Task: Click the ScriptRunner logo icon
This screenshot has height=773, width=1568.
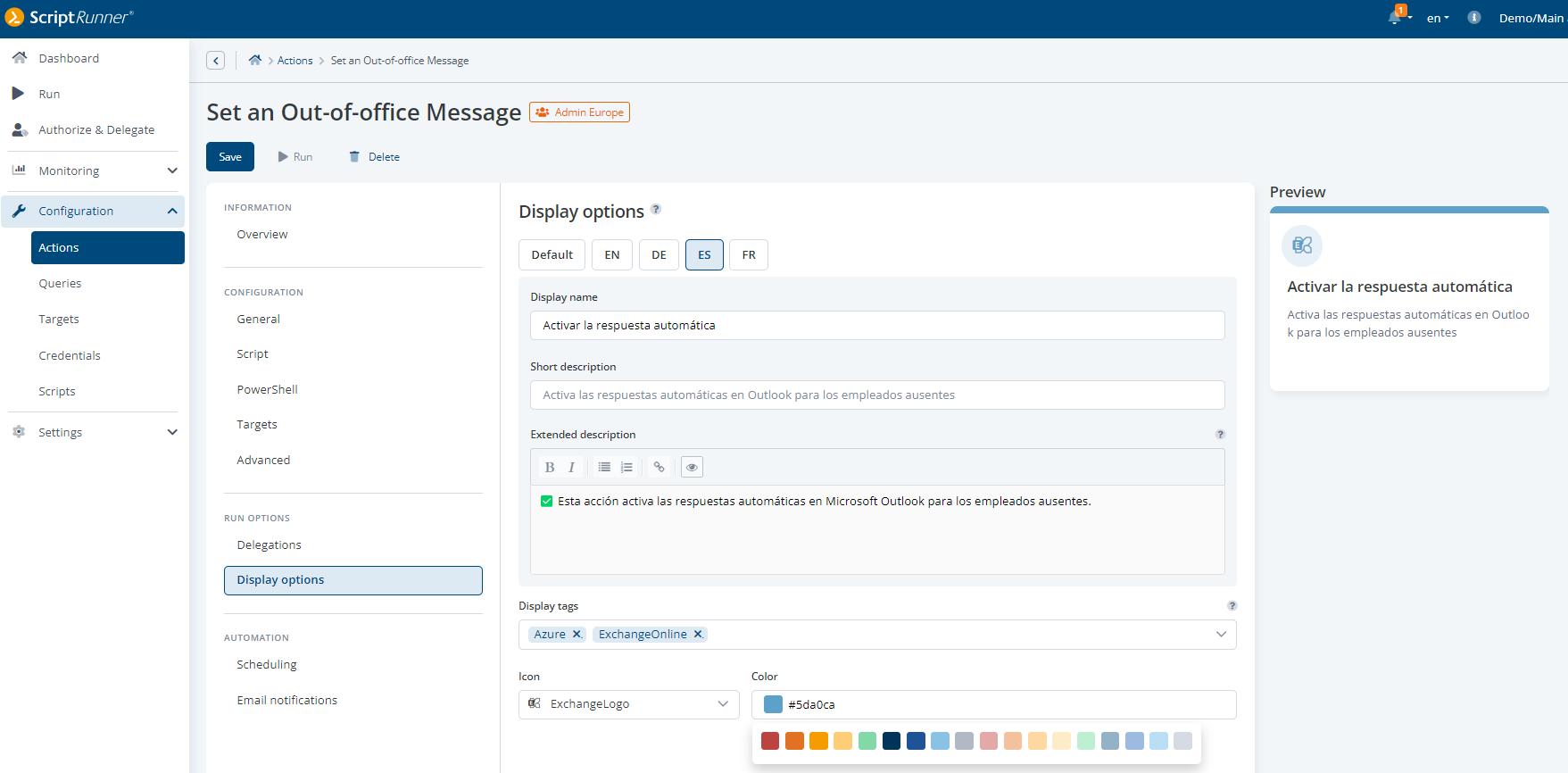Action: (x=14, y=17)
